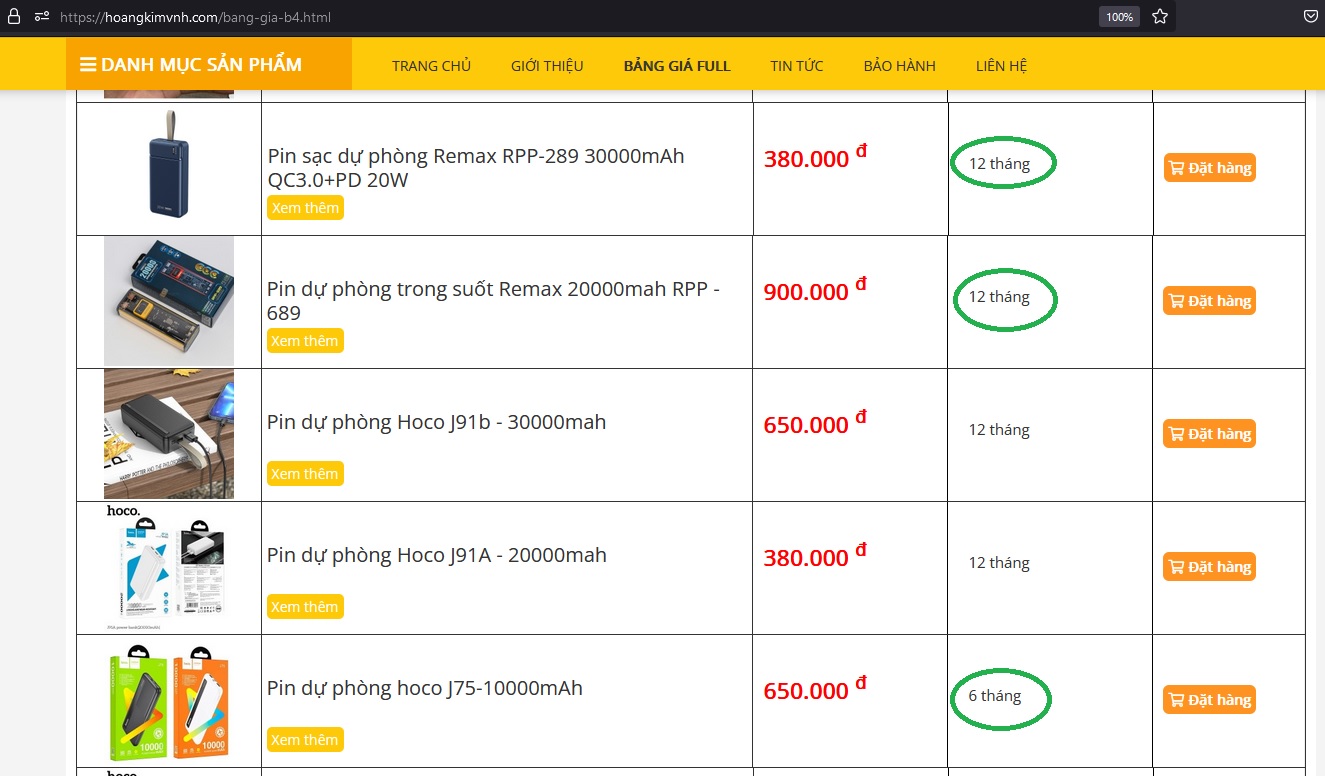Open TIN TỨC menu item
The height and width of the screenshot is (777, 1325).
point(797,66)
